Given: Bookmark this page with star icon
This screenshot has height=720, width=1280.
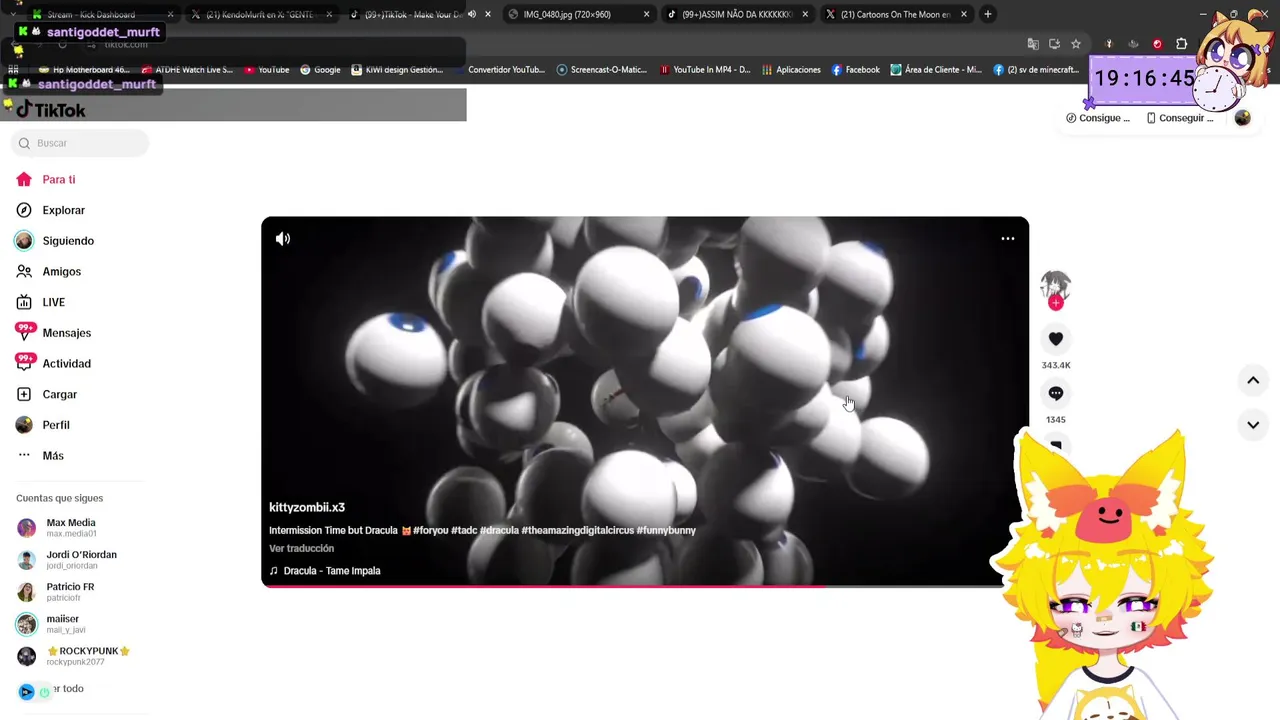Looking at the screenshot, I should (x=1076, y=44).
